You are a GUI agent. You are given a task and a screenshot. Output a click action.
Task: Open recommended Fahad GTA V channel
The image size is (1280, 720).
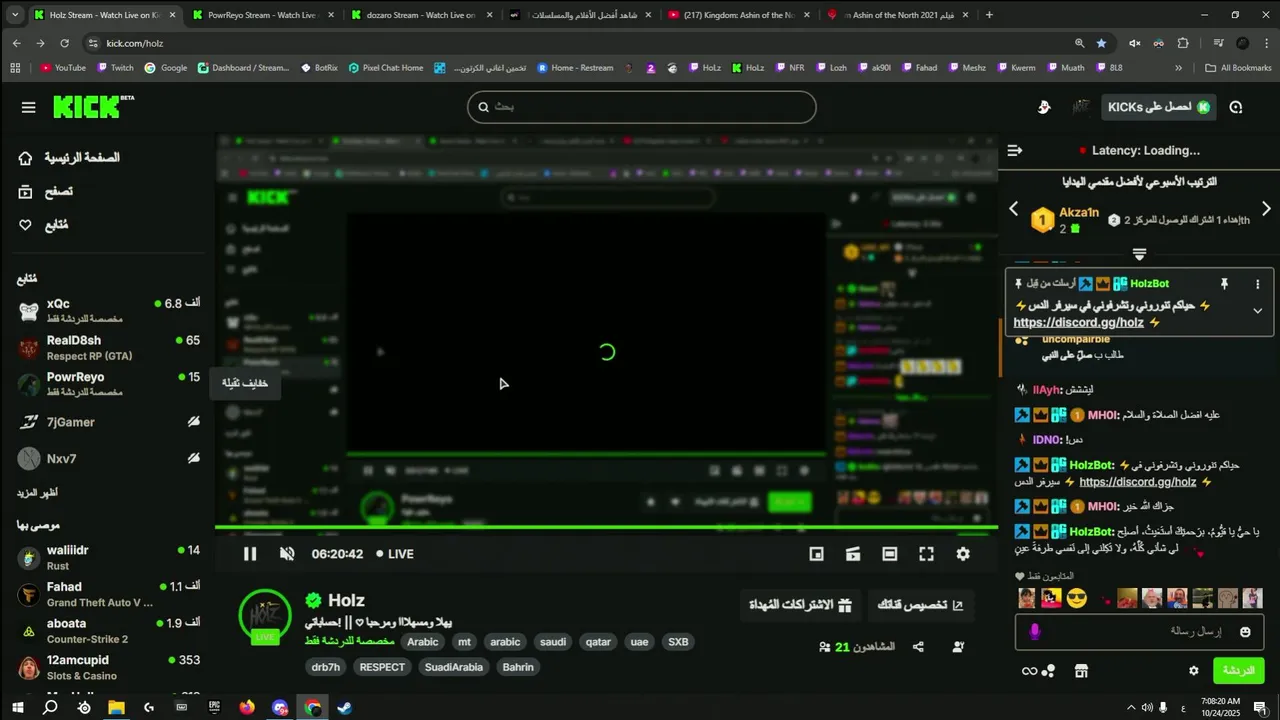tap(108, 594)
